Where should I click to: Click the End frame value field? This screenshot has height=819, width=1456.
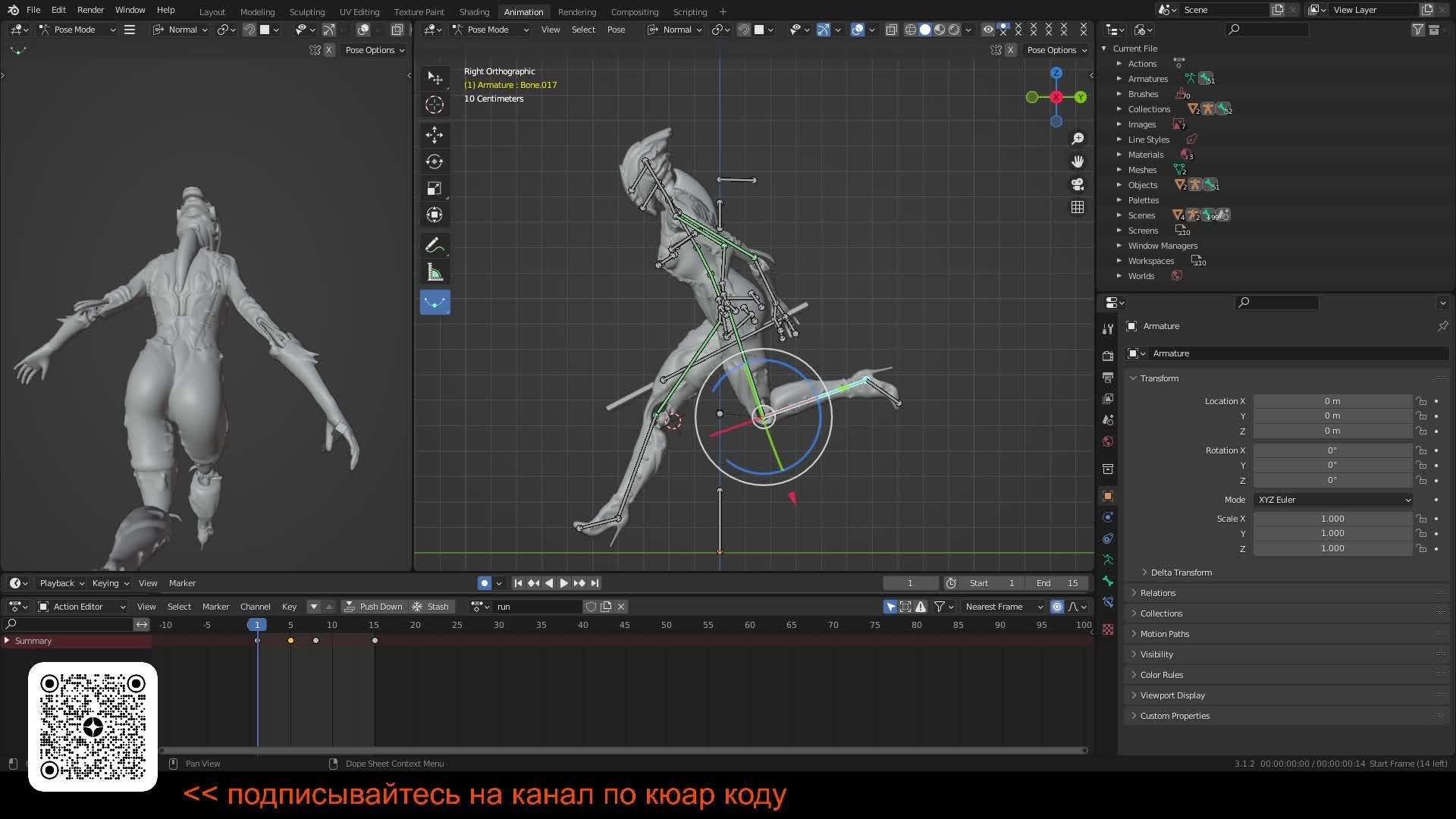(1057, 583)
